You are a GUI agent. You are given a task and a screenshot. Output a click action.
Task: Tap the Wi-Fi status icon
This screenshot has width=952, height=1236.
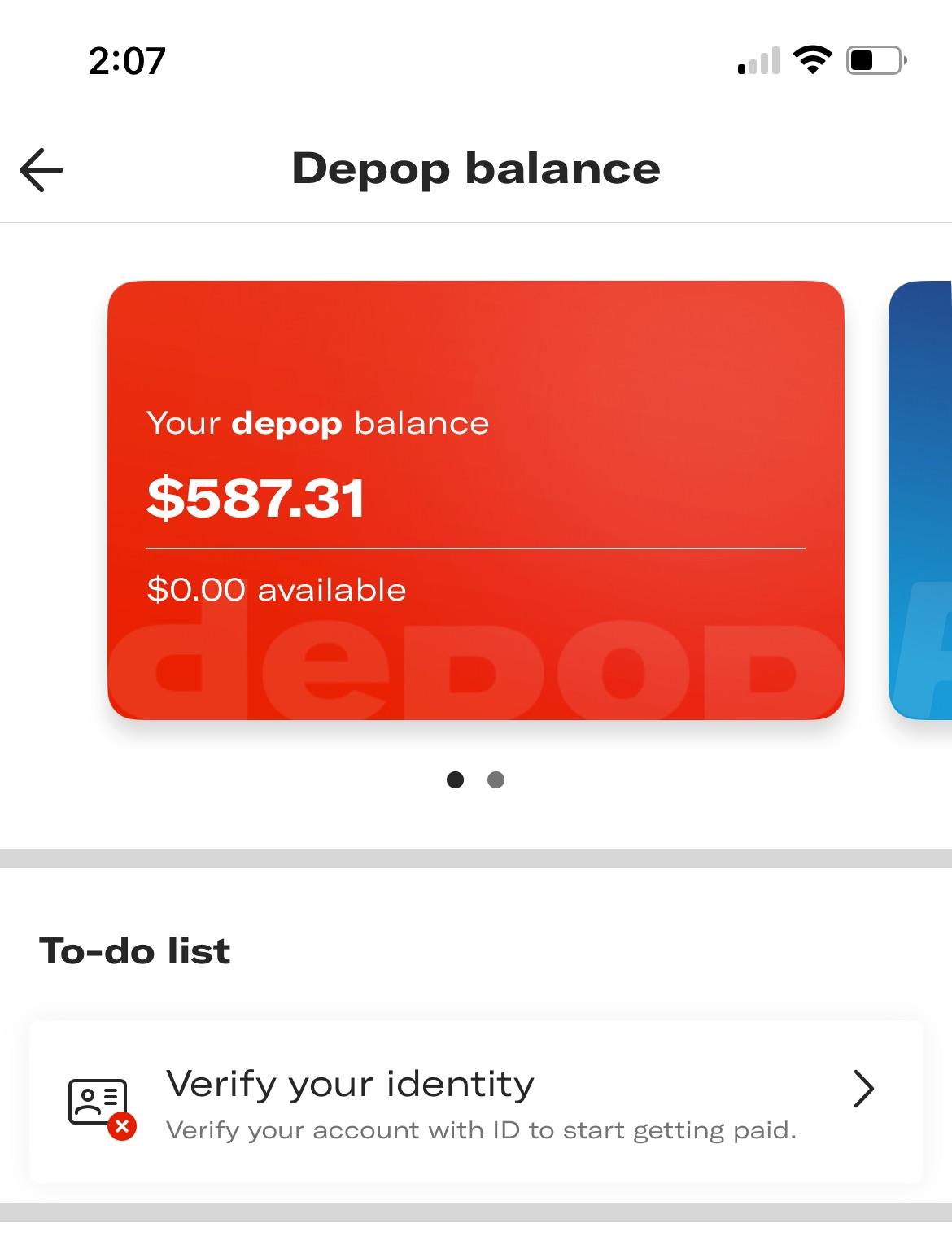(x=812, y=60)
